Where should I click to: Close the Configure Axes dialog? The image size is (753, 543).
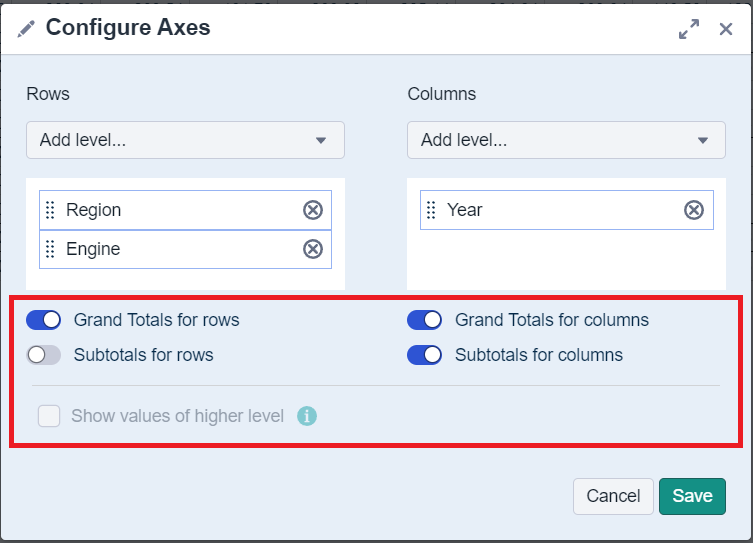click(x=726, y=29)
